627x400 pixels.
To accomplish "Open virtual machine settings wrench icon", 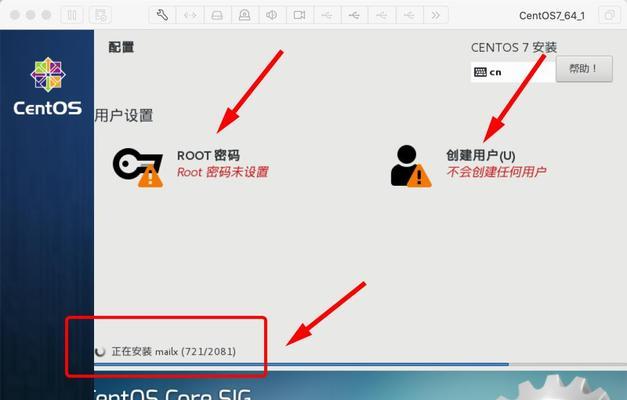I will tap(162, 15).
